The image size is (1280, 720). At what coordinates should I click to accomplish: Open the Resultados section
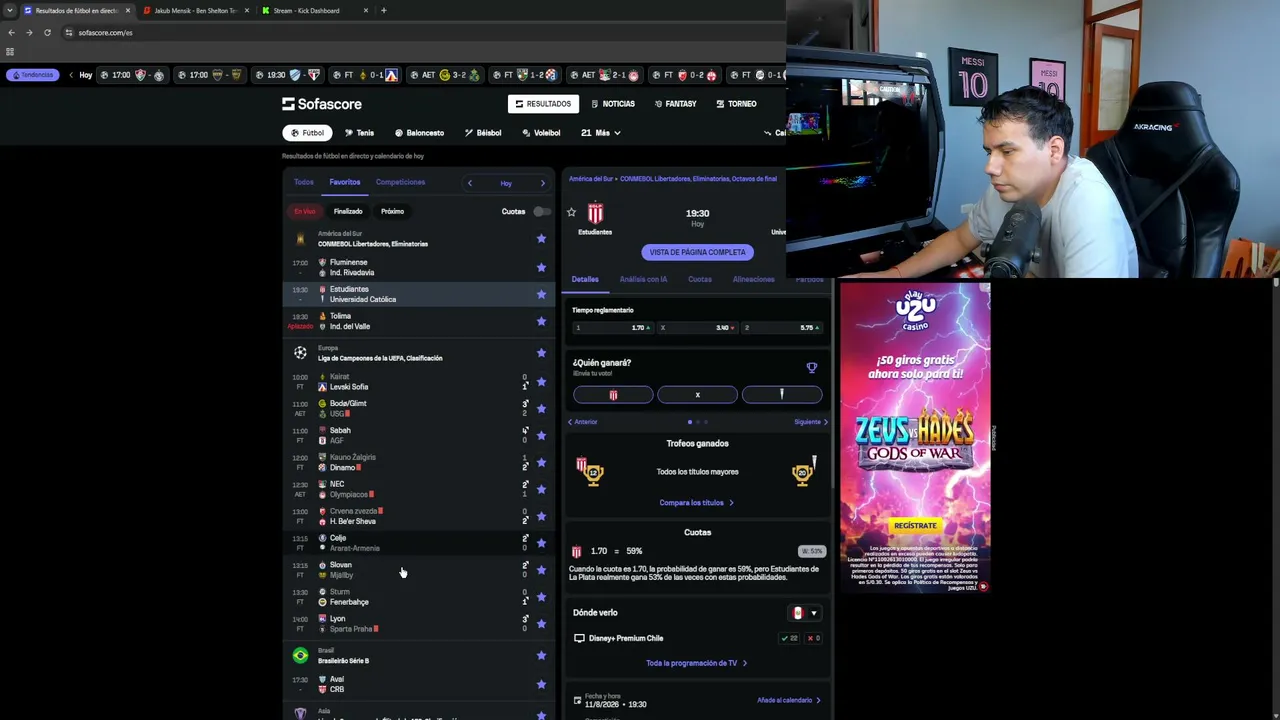coord(543,104)
